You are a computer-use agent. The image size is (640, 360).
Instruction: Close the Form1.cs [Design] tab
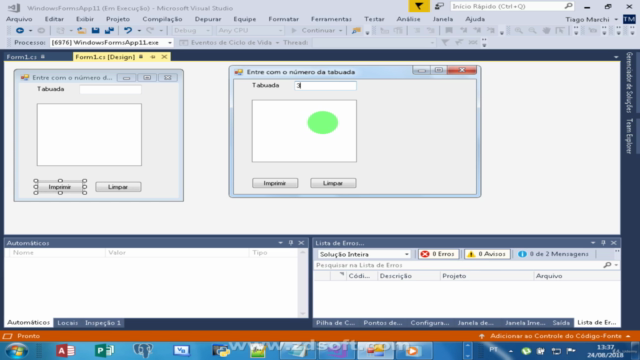164,57
